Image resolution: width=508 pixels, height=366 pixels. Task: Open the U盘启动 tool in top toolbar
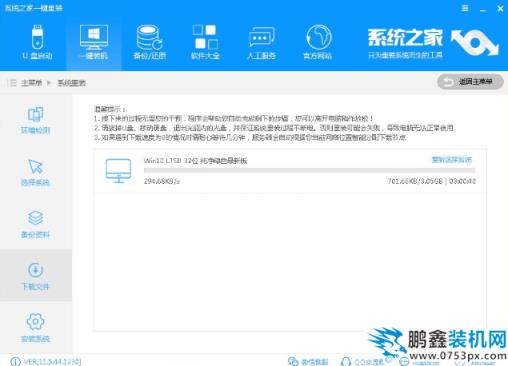(37, 42)
